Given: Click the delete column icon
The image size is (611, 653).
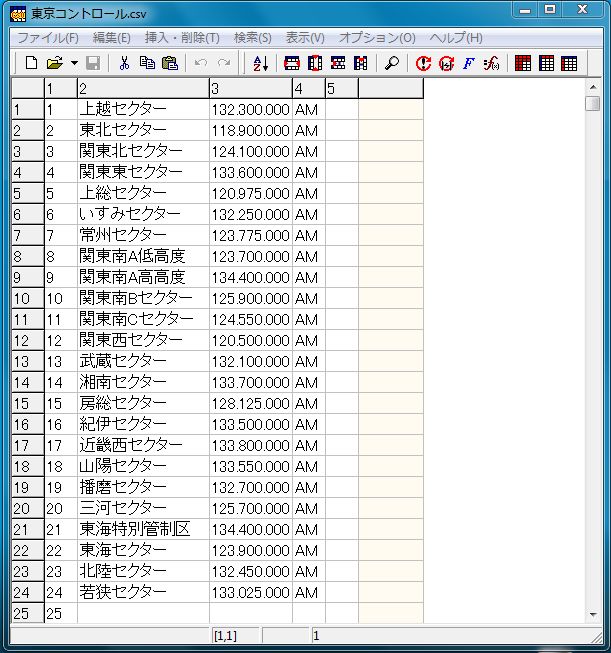Looking at the screenshot, I should pos(361,63).
